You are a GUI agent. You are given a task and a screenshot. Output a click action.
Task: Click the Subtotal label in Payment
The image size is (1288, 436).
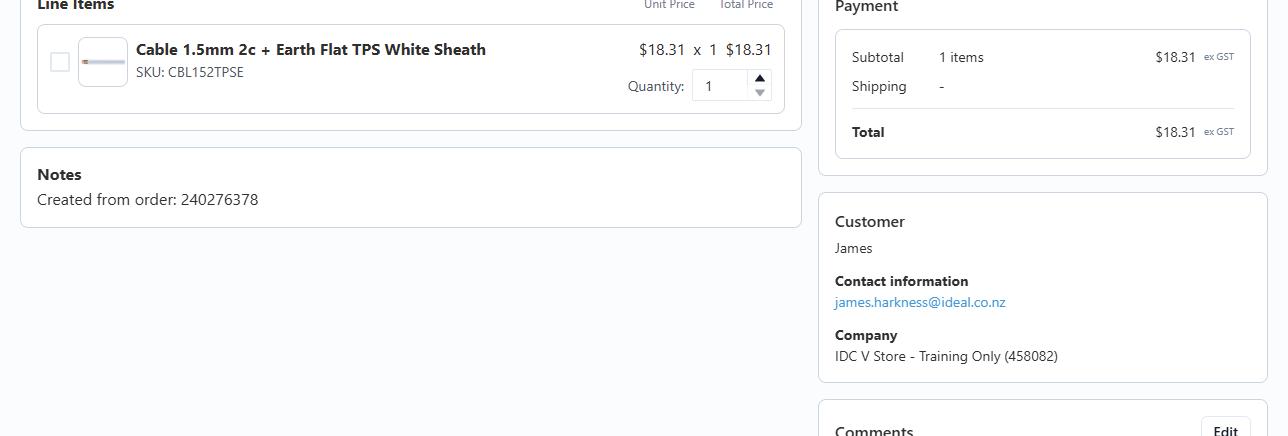tap(877, 57)
